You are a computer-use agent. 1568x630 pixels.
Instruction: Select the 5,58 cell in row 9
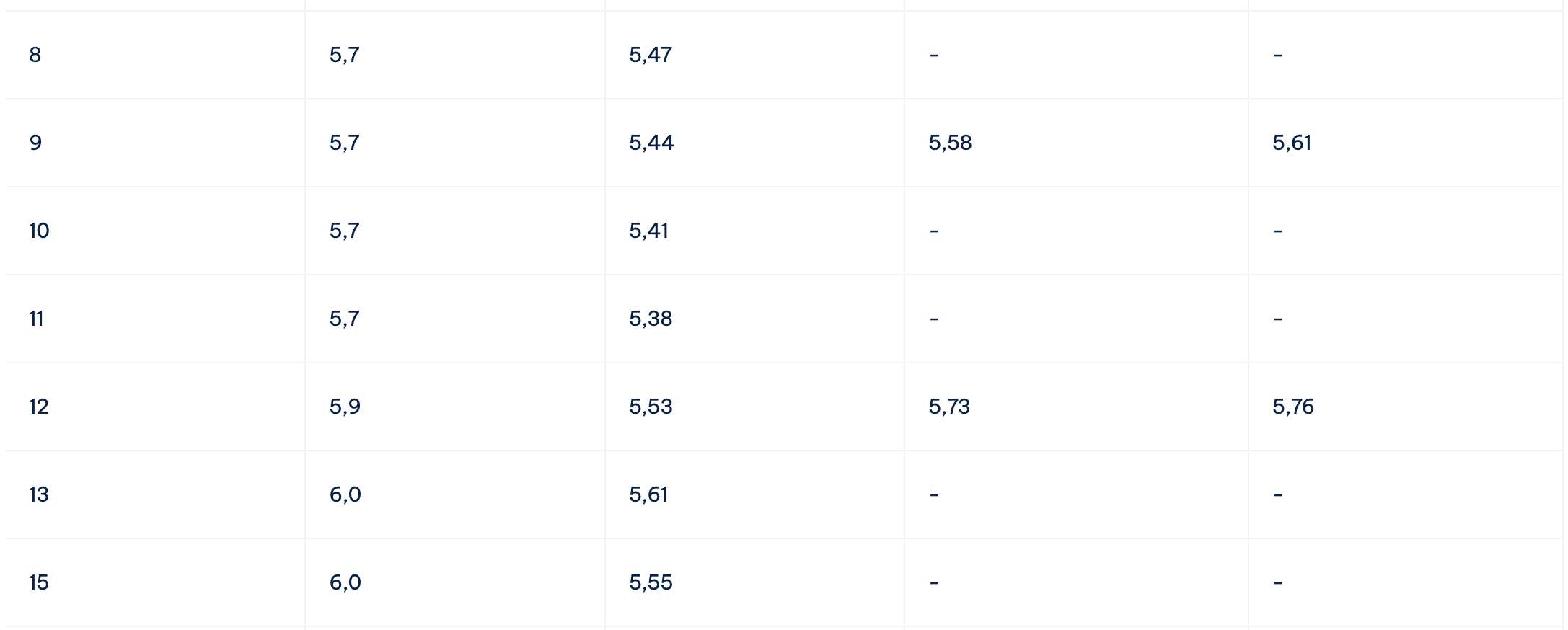click(1076, 143)
